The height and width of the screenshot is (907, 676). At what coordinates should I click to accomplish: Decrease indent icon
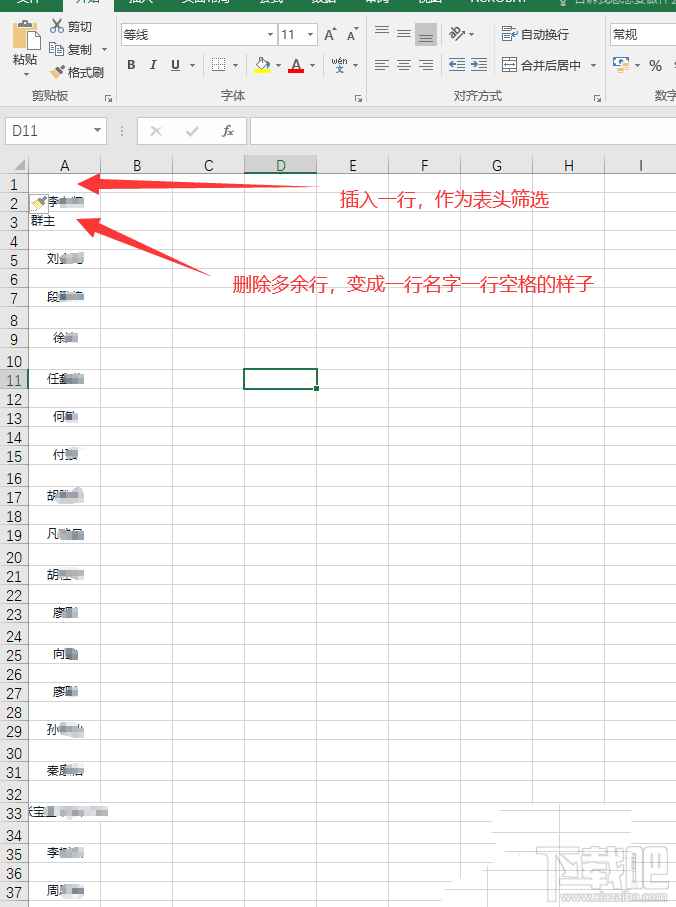457,65
